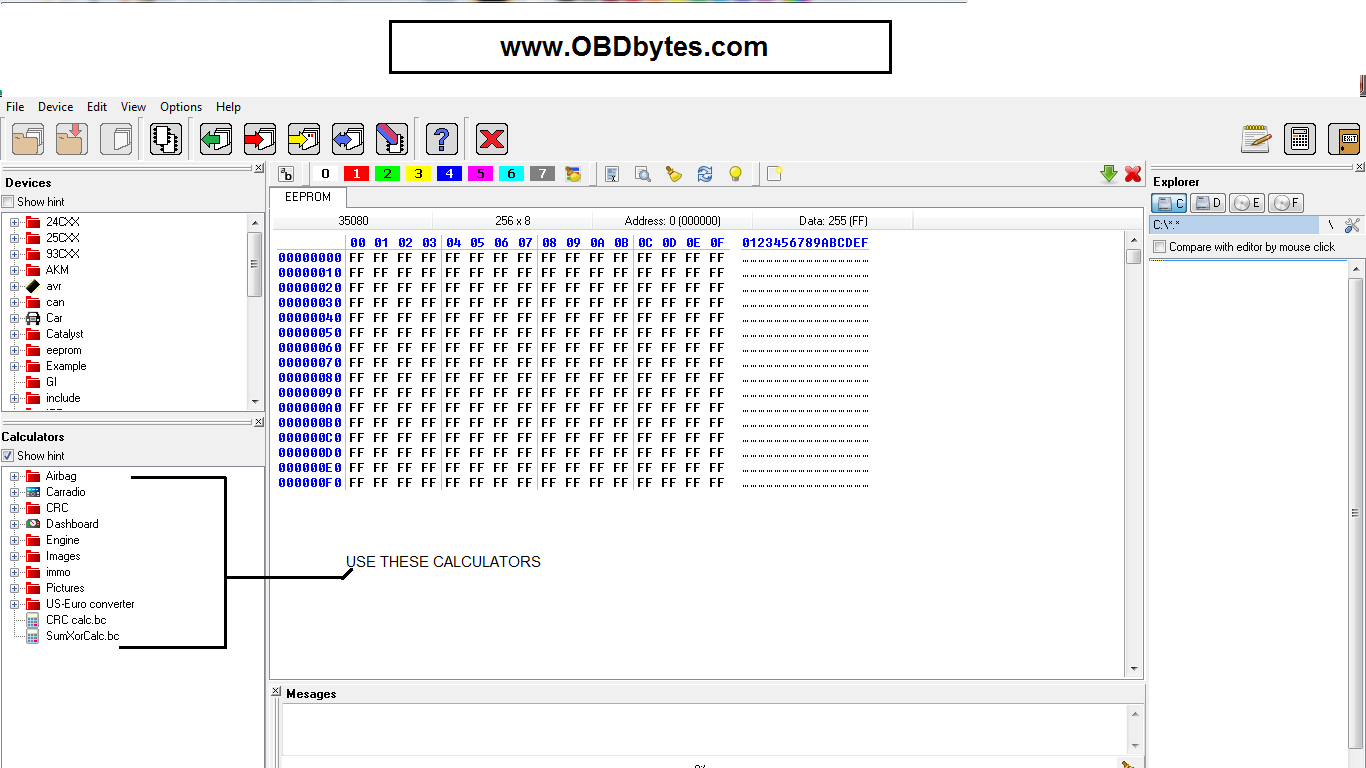Select the EEPROM tab

(307, 197)
